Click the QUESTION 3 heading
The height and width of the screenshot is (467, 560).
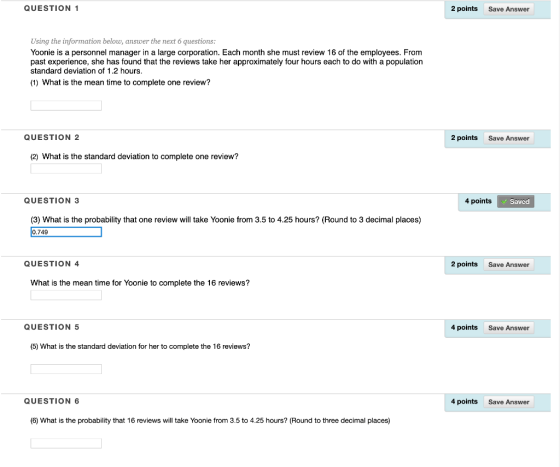point(51,201)
